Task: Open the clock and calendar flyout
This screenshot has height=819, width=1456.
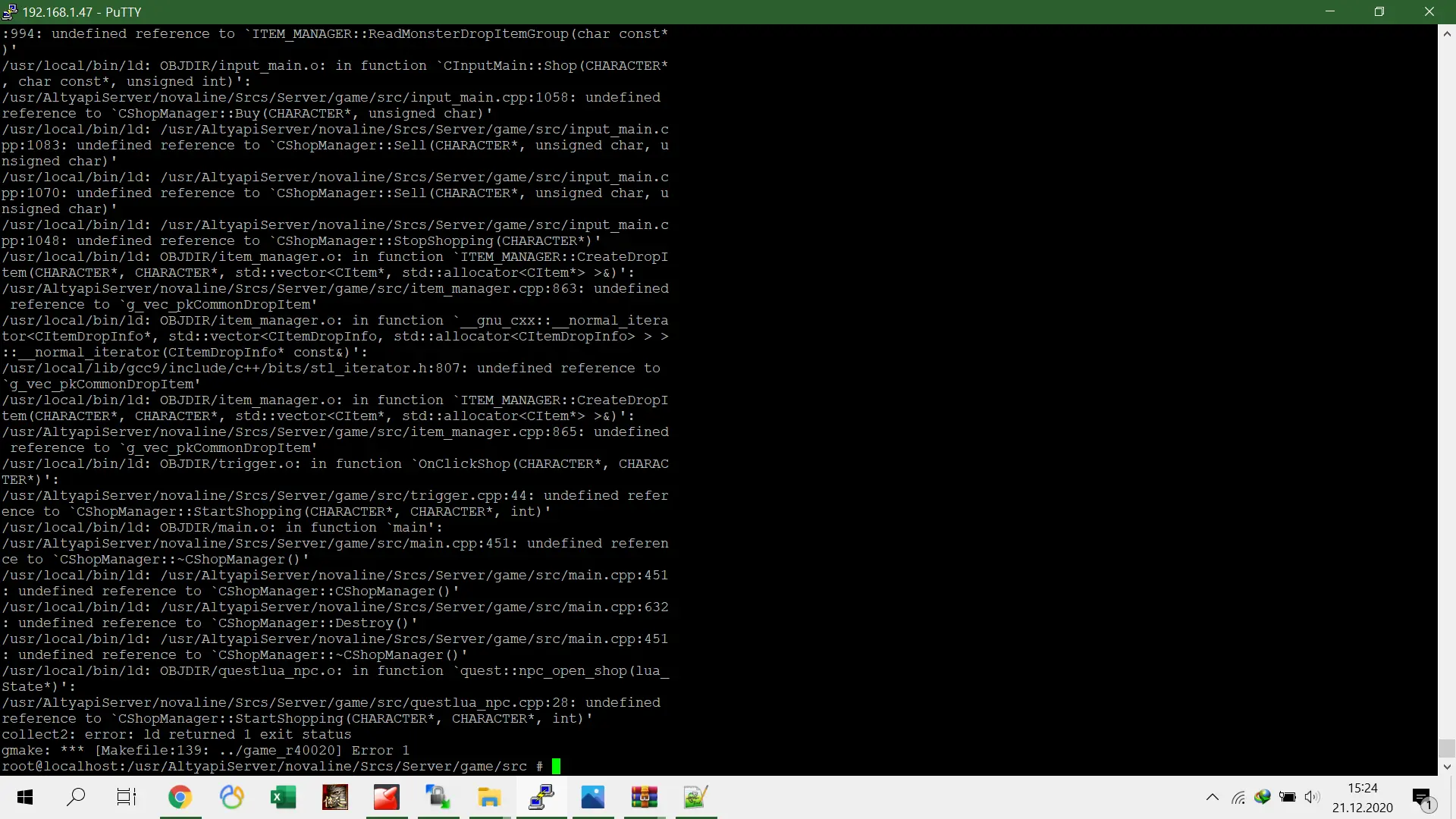Action: [x=1362, y=797]
